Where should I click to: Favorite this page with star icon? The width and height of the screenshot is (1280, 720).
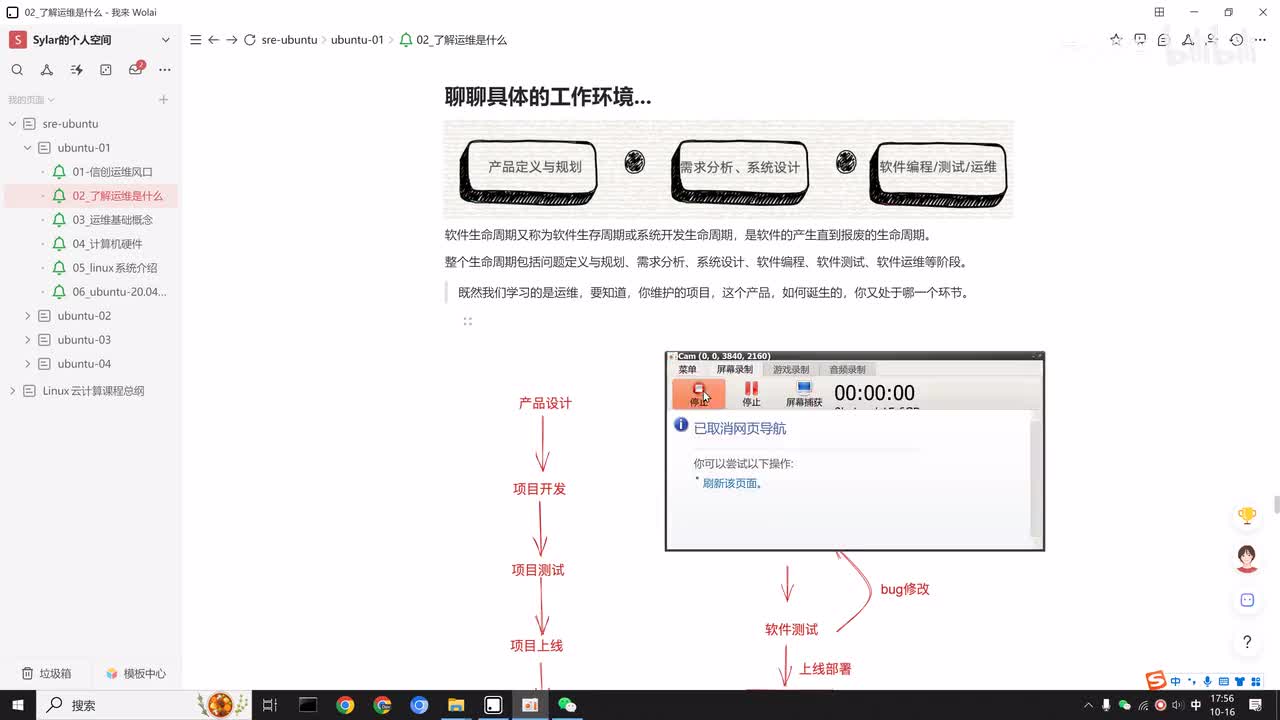click(1116, 40)
